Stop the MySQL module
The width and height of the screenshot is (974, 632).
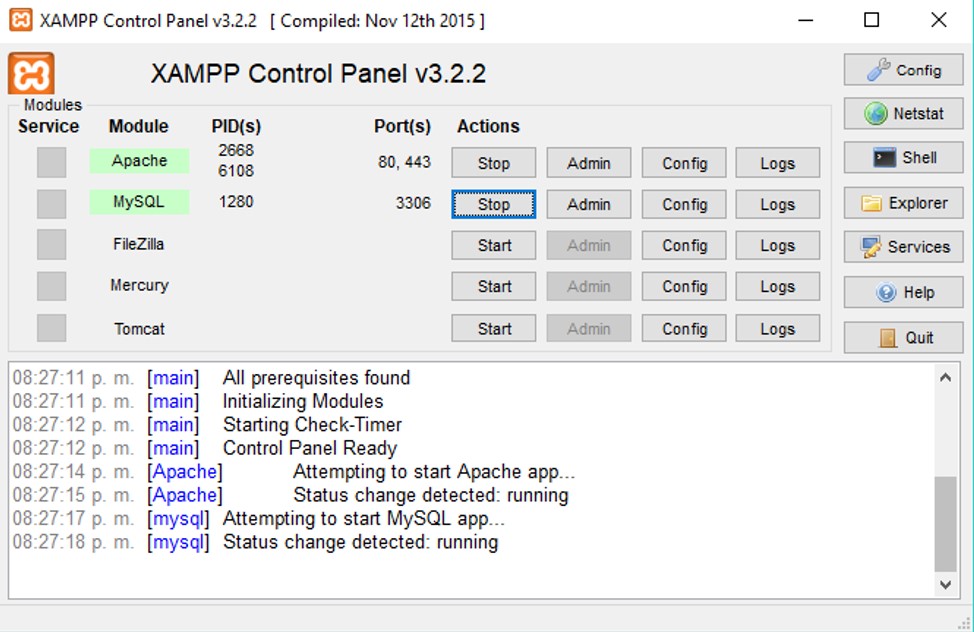point(493,204)
